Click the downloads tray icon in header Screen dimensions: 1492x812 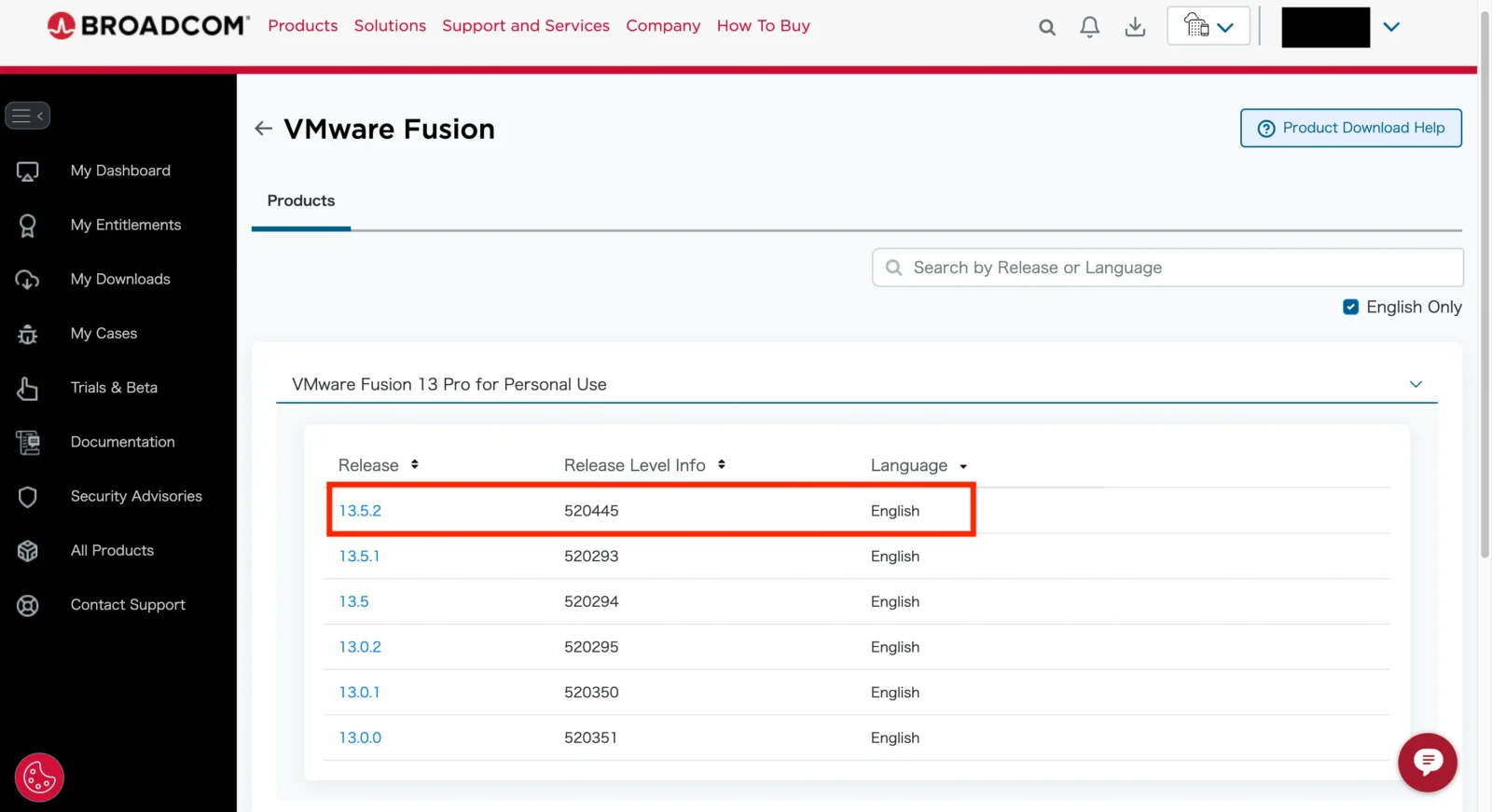(1135, 27)
